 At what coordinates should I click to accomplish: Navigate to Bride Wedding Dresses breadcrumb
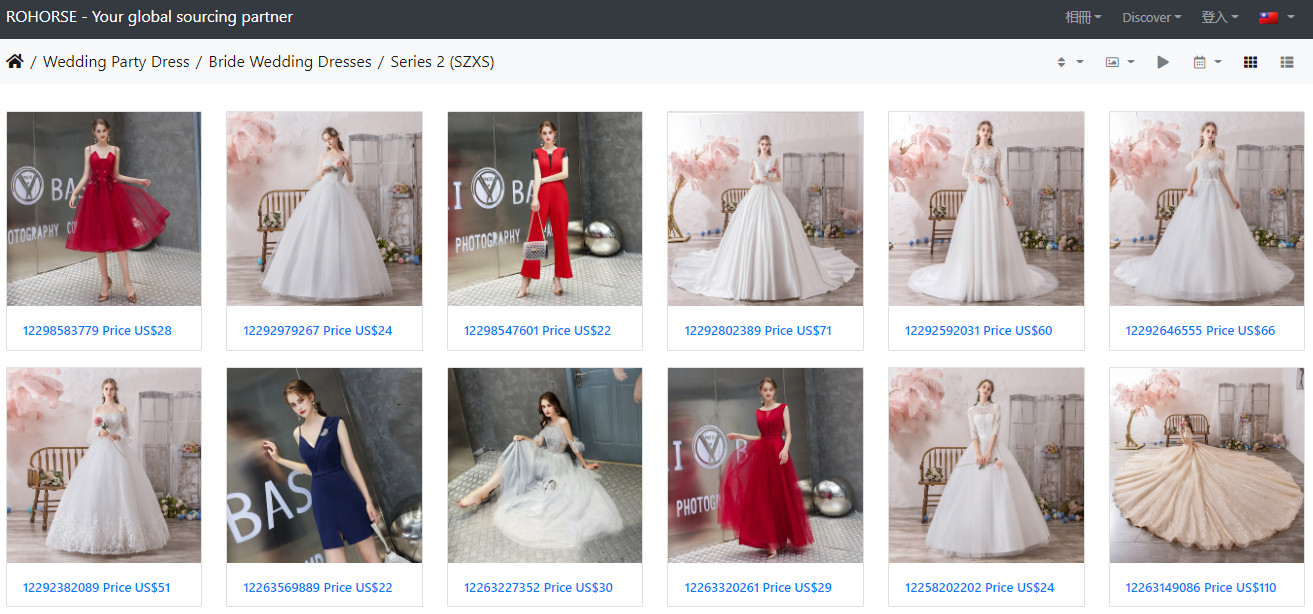pos(290,62)
